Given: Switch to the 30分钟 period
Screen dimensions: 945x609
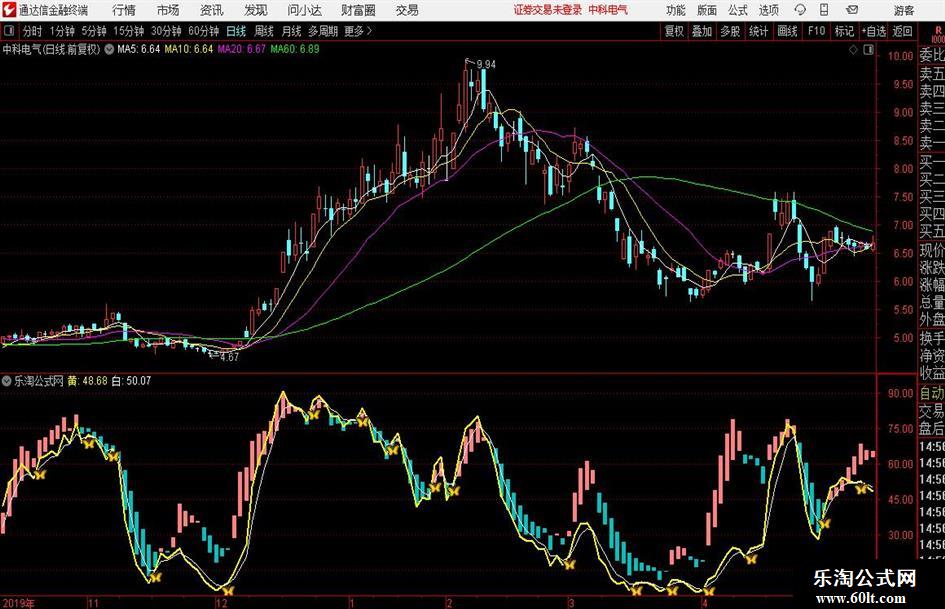Looking at the screenshot, I should click(x=166, y=31).
